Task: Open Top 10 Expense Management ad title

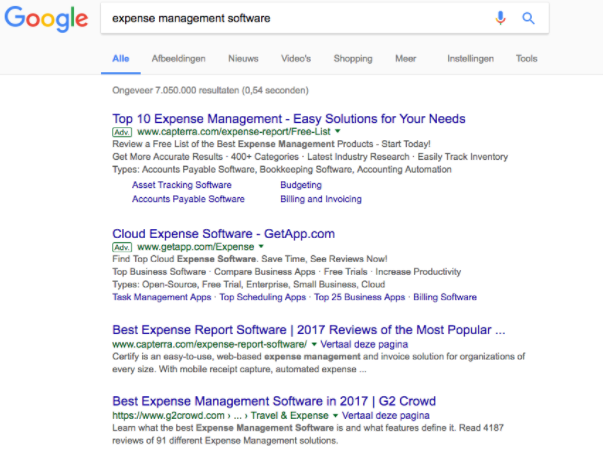Action: [x=289, y=119]
